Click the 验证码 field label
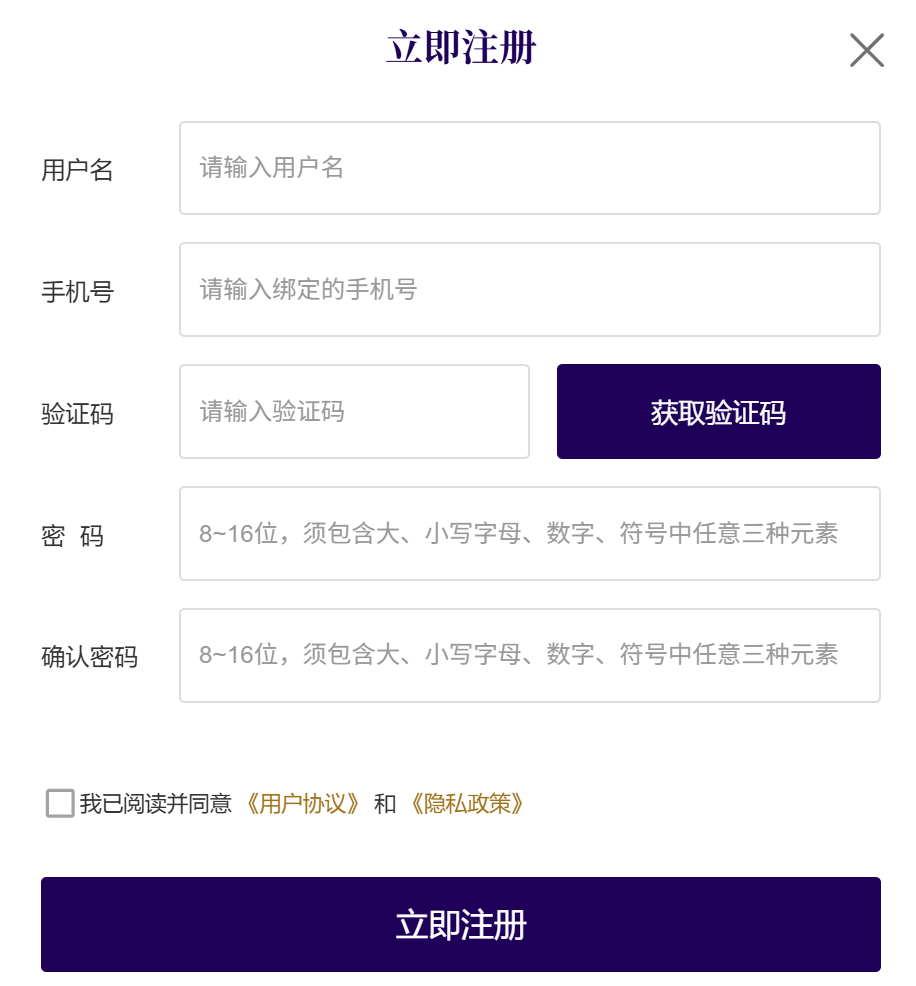Image resolution: width=916 pixels, height=986 pixels. (77, 414)
